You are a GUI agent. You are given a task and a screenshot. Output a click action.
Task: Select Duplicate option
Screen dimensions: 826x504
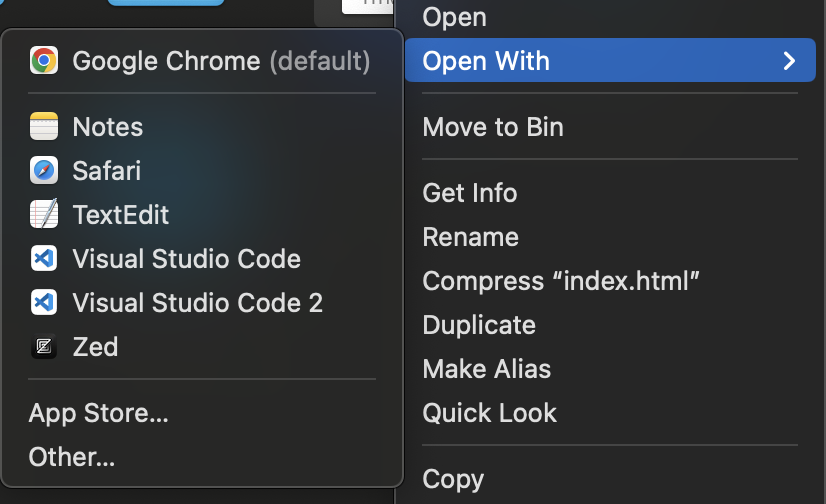click(x=610, y=325)
